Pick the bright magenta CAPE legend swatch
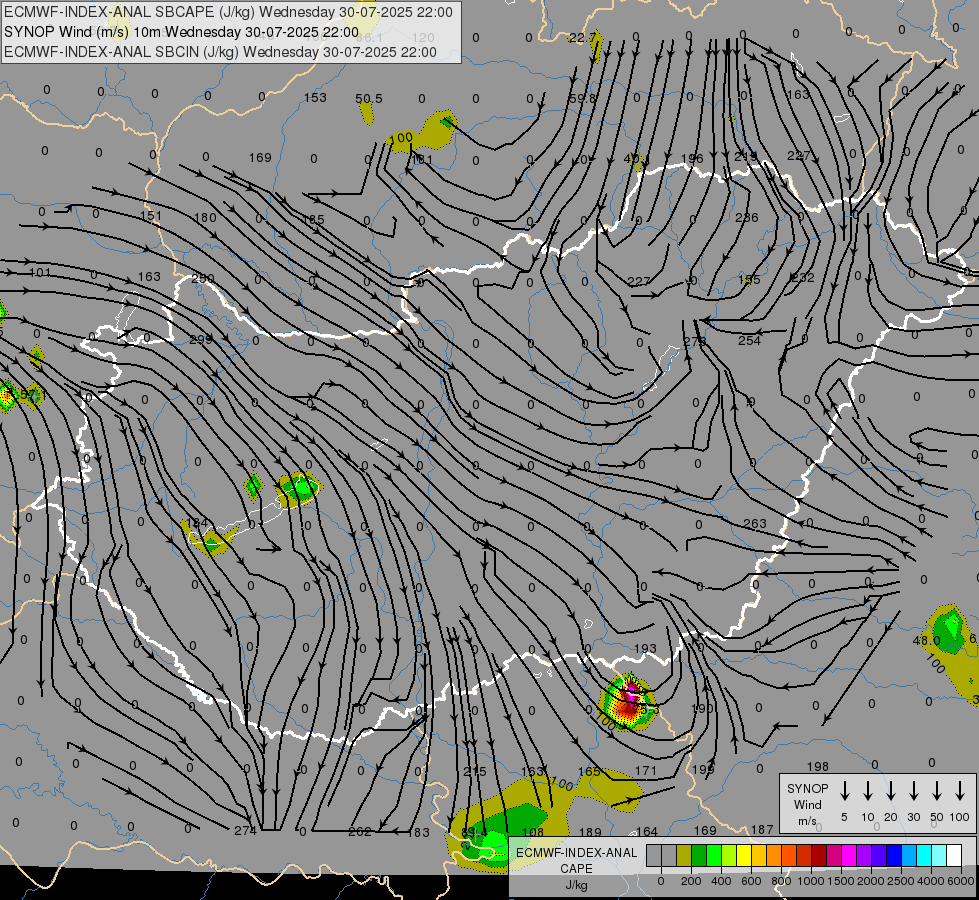The width and height of the screenshot is (979, 900). coord(850,856)
